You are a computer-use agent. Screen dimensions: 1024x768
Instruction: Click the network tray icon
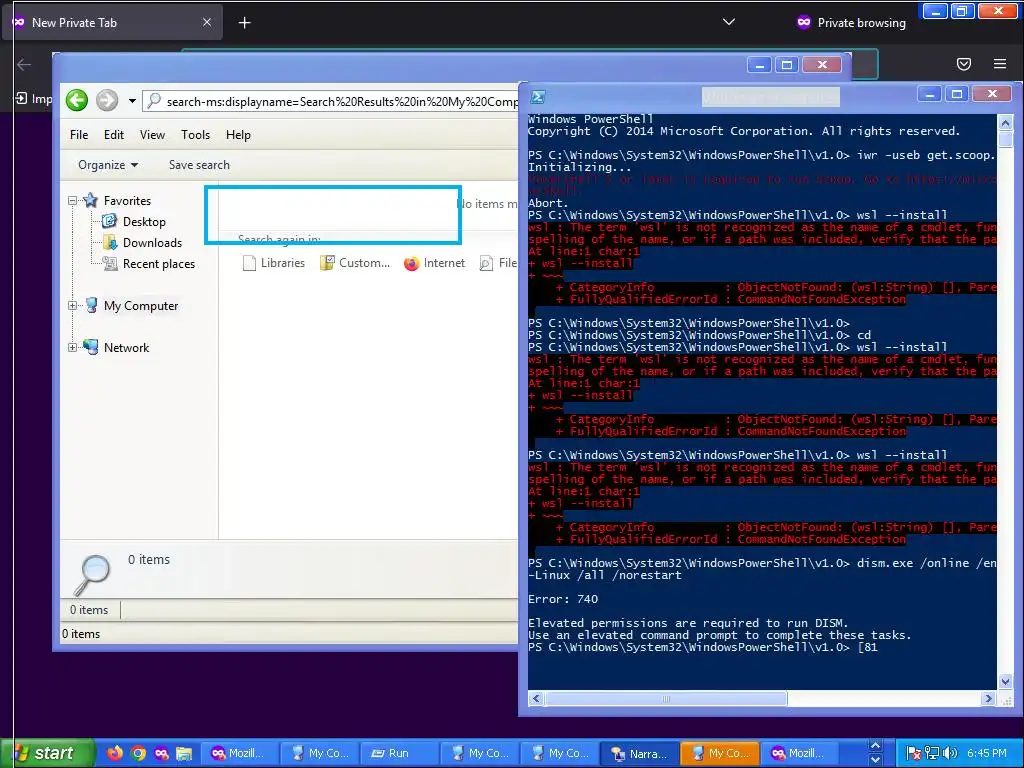(932, 754)
